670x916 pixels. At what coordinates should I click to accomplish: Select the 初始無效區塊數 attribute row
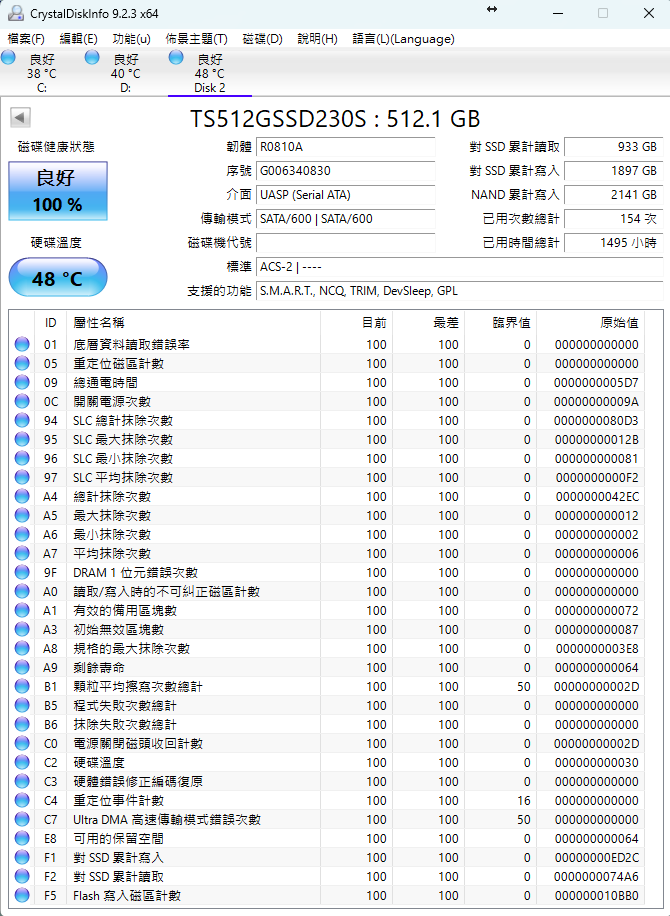[328, 629]
